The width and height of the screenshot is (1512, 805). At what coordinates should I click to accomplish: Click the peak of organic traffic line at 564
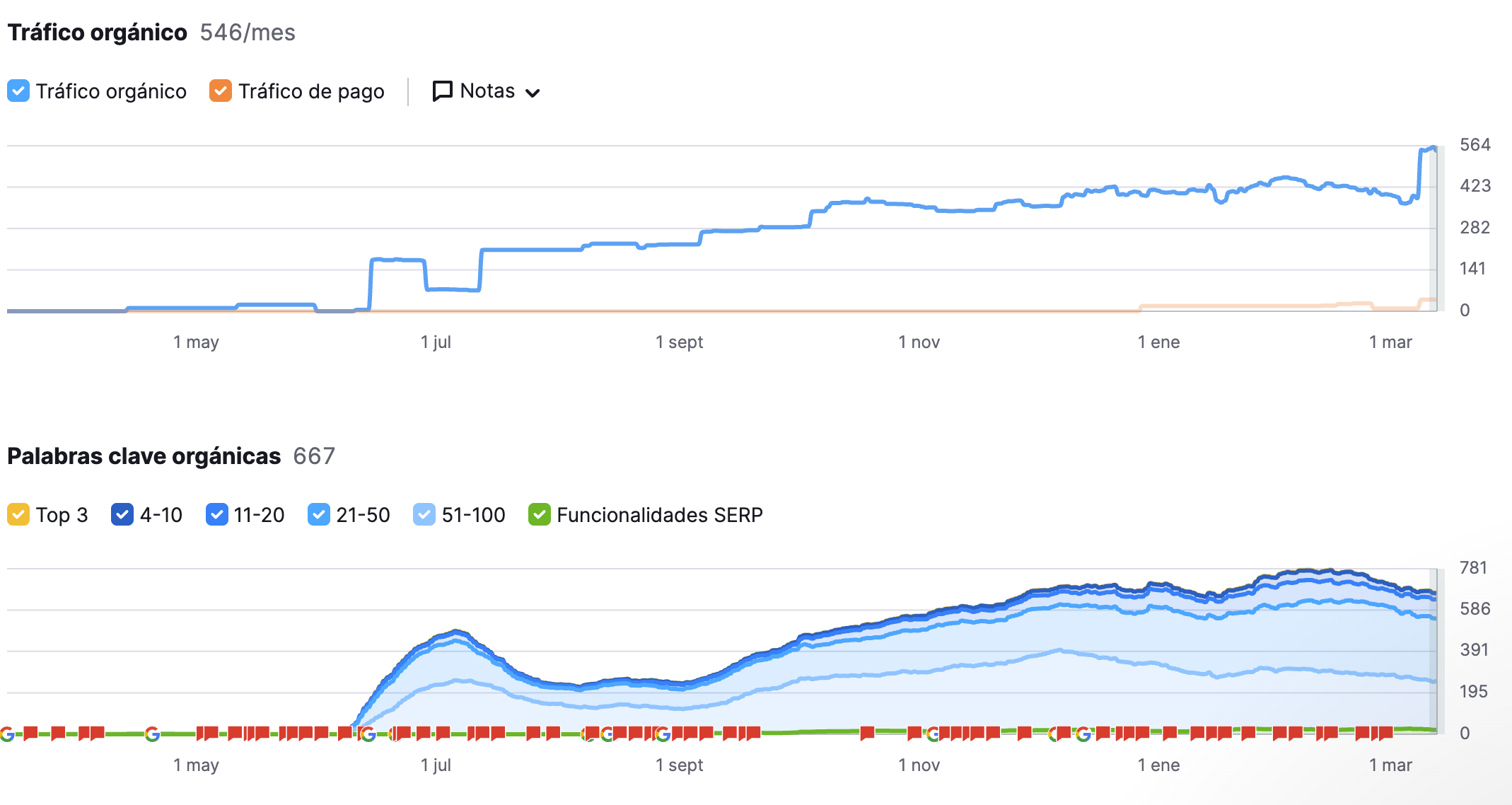[1433, 148]
